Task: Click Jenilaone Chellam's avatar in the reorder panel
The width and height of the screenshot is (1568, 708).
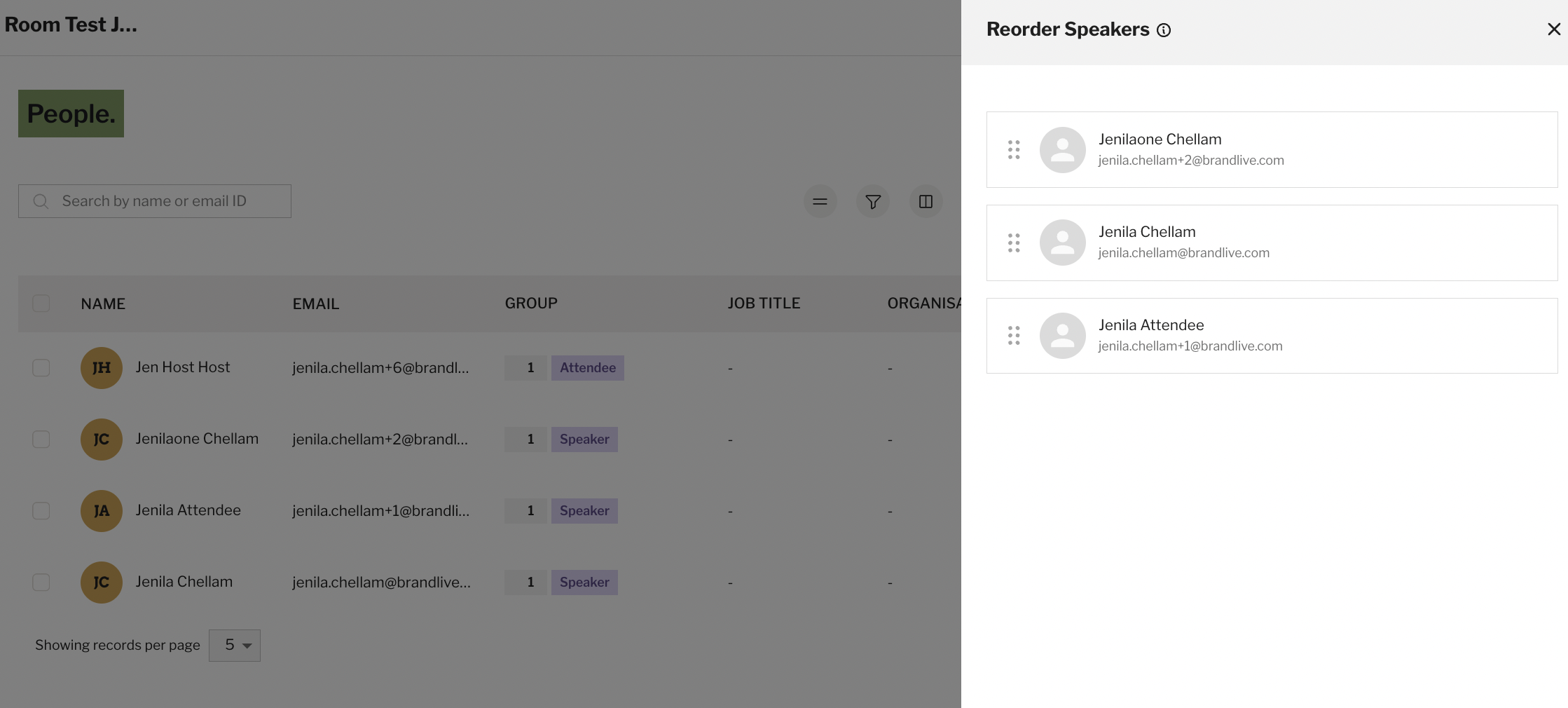Action: 1063,150
